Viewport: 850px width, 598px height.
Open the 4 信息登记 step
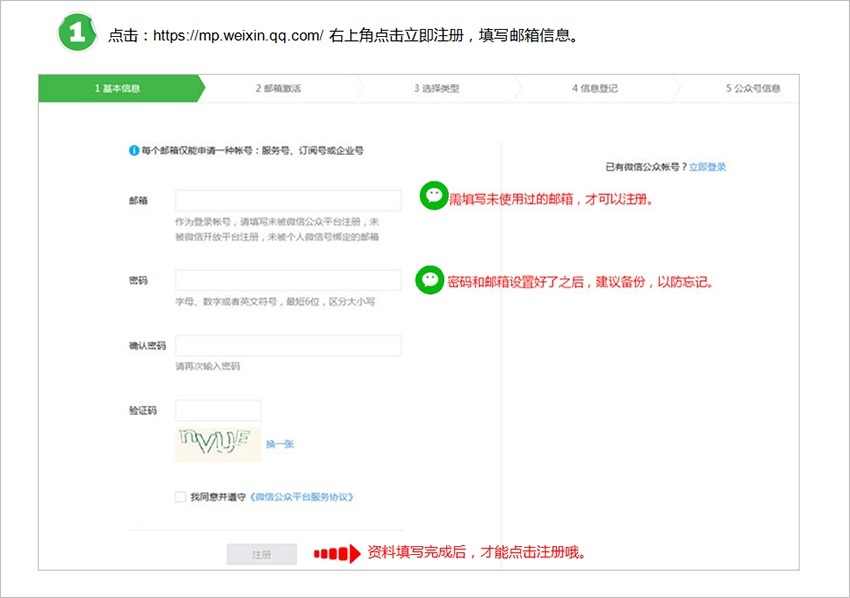595,88
